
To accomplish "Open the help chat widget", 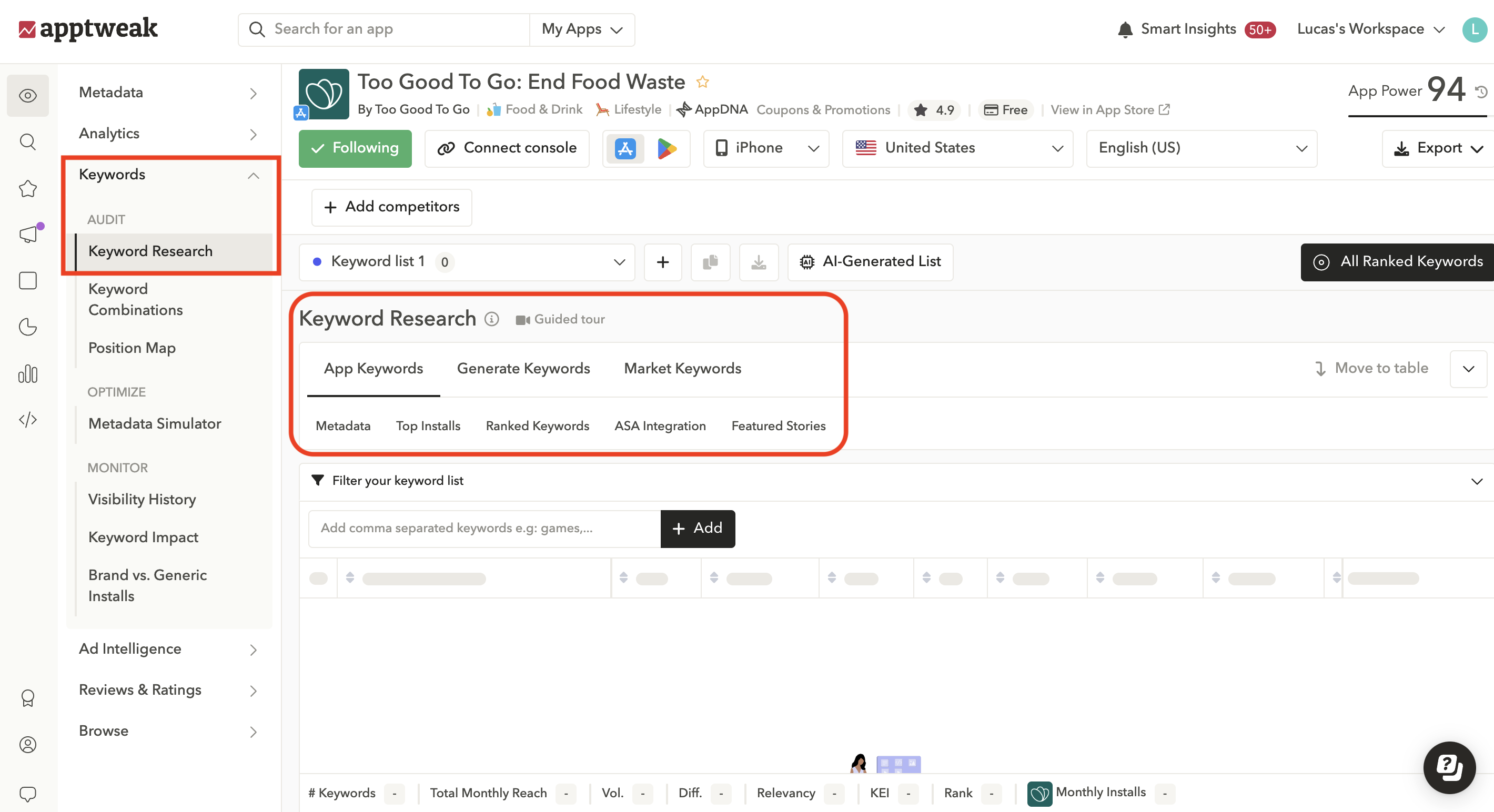I will pyautogui.click(x=1449, y=767).
